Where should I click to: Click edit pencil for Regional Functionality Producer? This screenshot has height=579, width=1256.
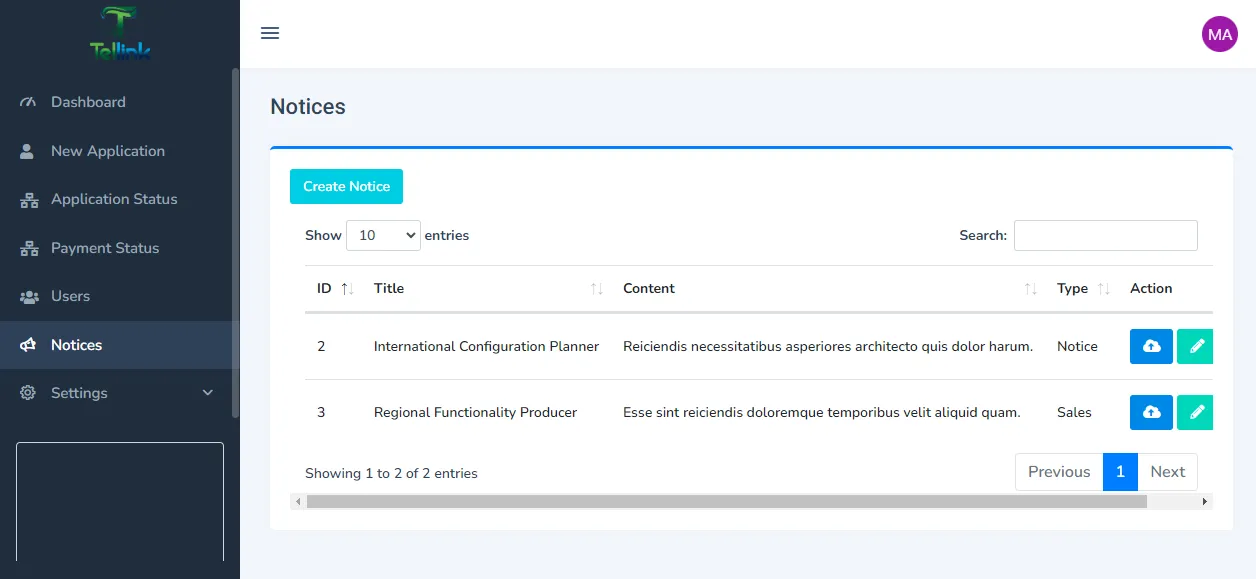coord(1195,412)
